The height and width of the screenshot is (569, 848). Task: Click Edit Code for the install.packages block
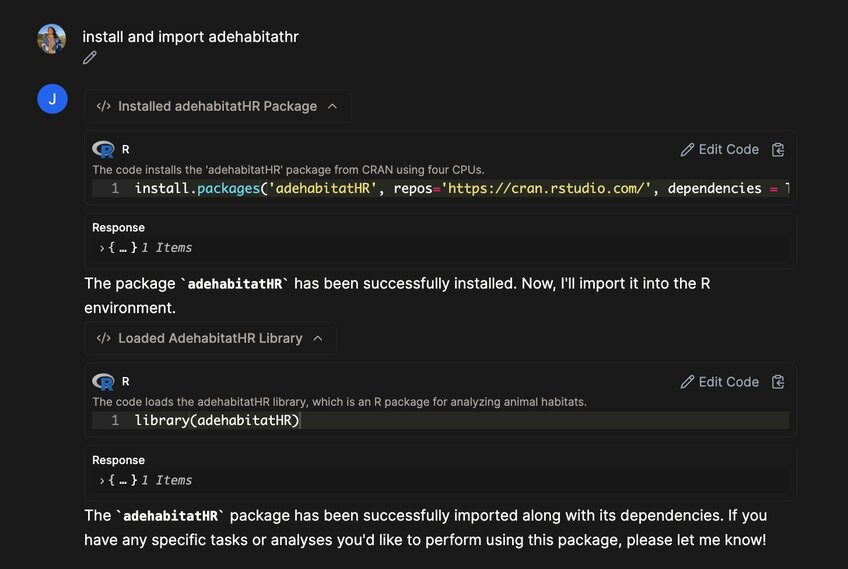click(720, 149)
